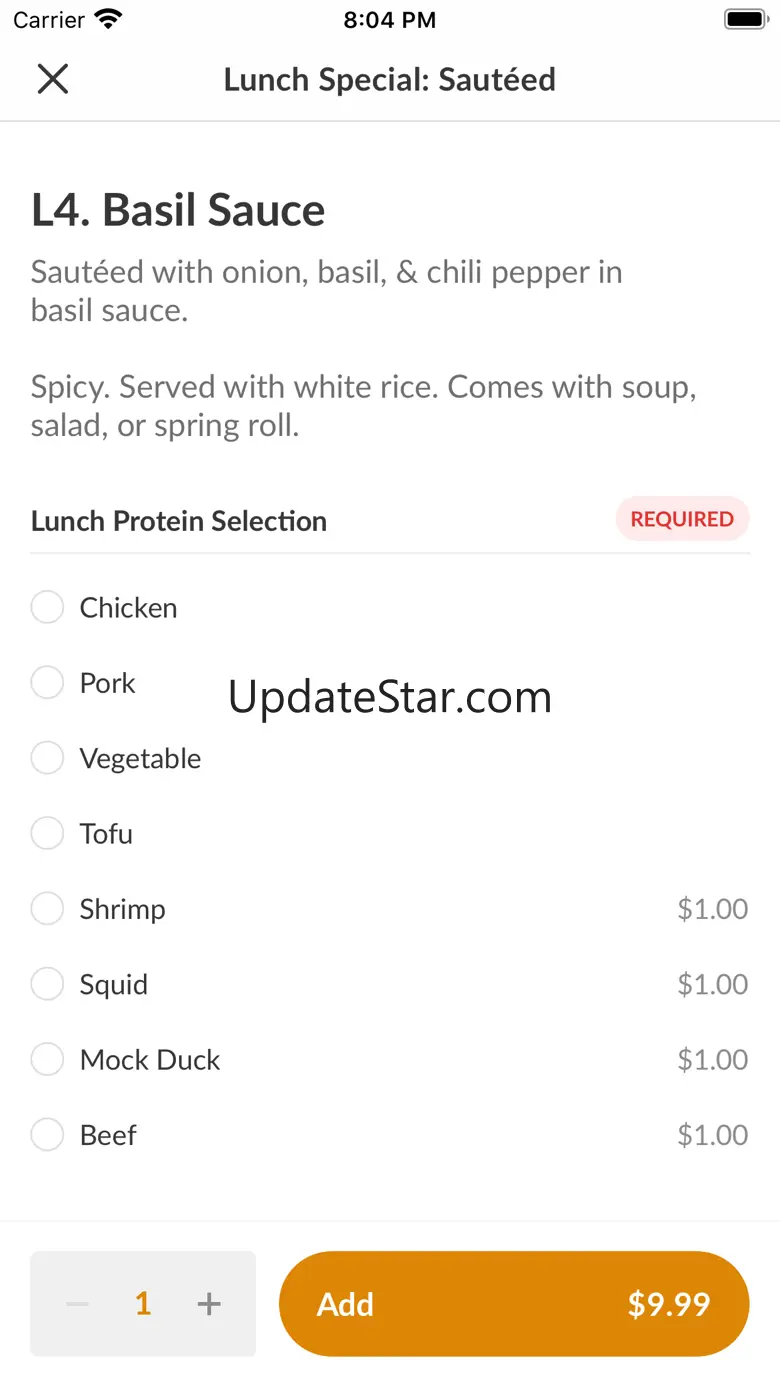
Task: Tap the Wi-Fi icon in status bar
Action: pyautogui.click(x=107, y=20)
